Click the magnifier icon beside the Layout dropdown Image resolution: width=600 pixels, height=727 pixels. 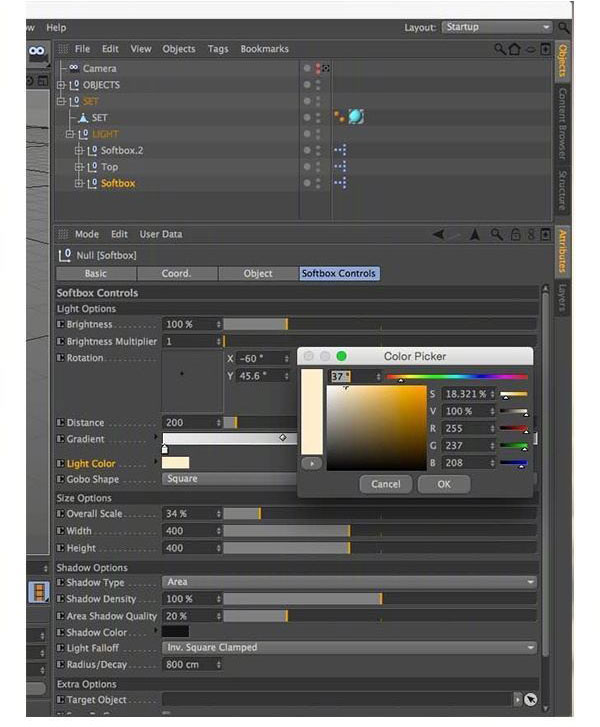pyautogui.click(x=563, y=27)
